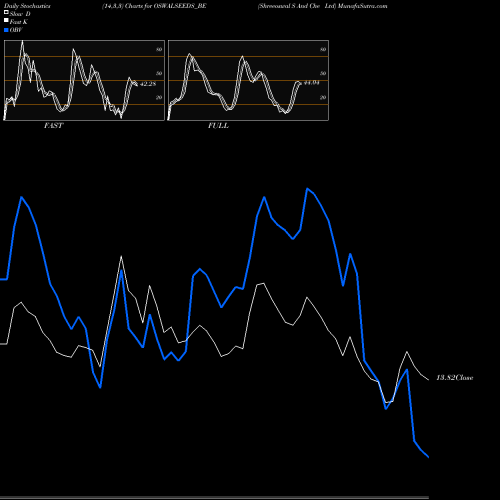Click the FAST stochastic chart panel
The width and height of the screenshot is (500, 500).
click(84, 80)
